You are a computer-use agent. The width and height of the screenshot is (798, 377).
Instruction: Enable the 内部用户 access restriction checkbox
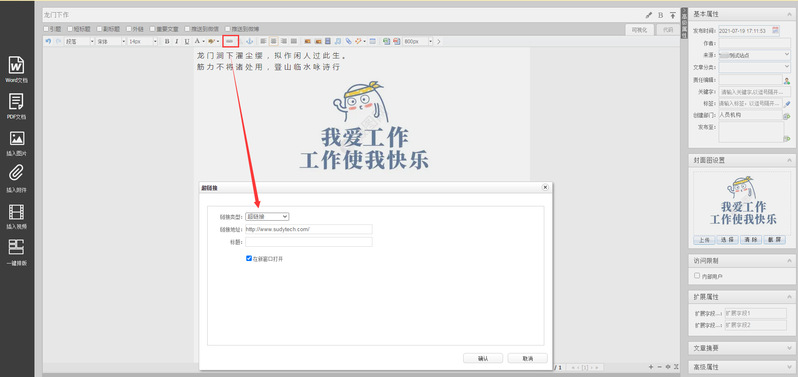point(697,276)
